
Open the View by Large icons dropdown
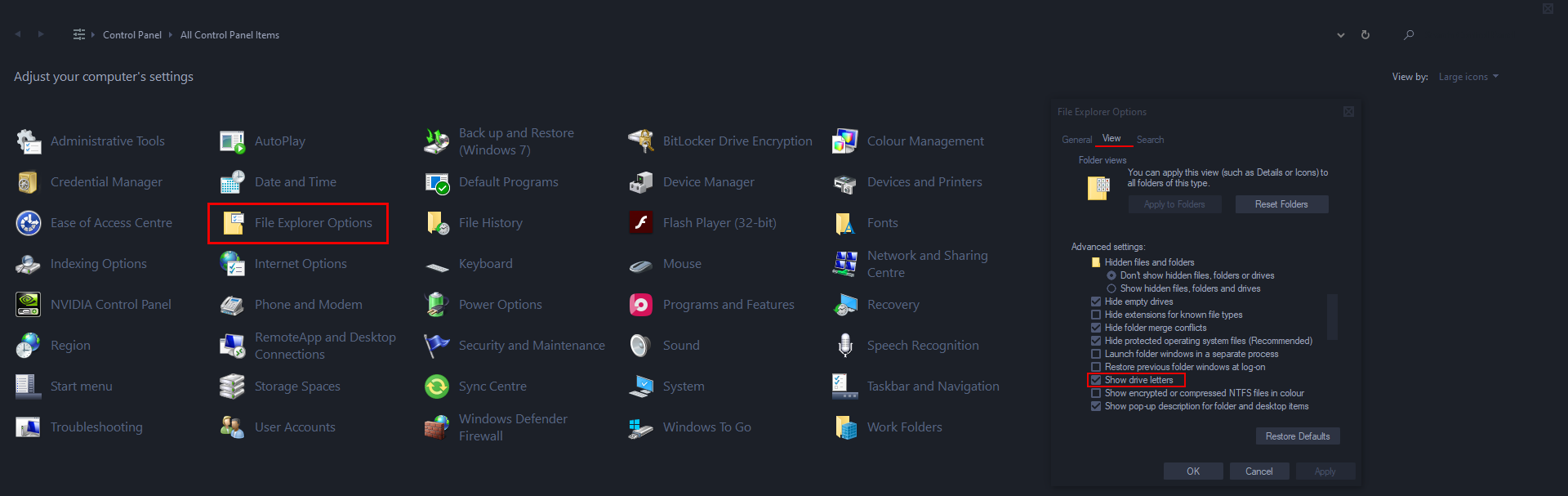[x=1468, y=77]
